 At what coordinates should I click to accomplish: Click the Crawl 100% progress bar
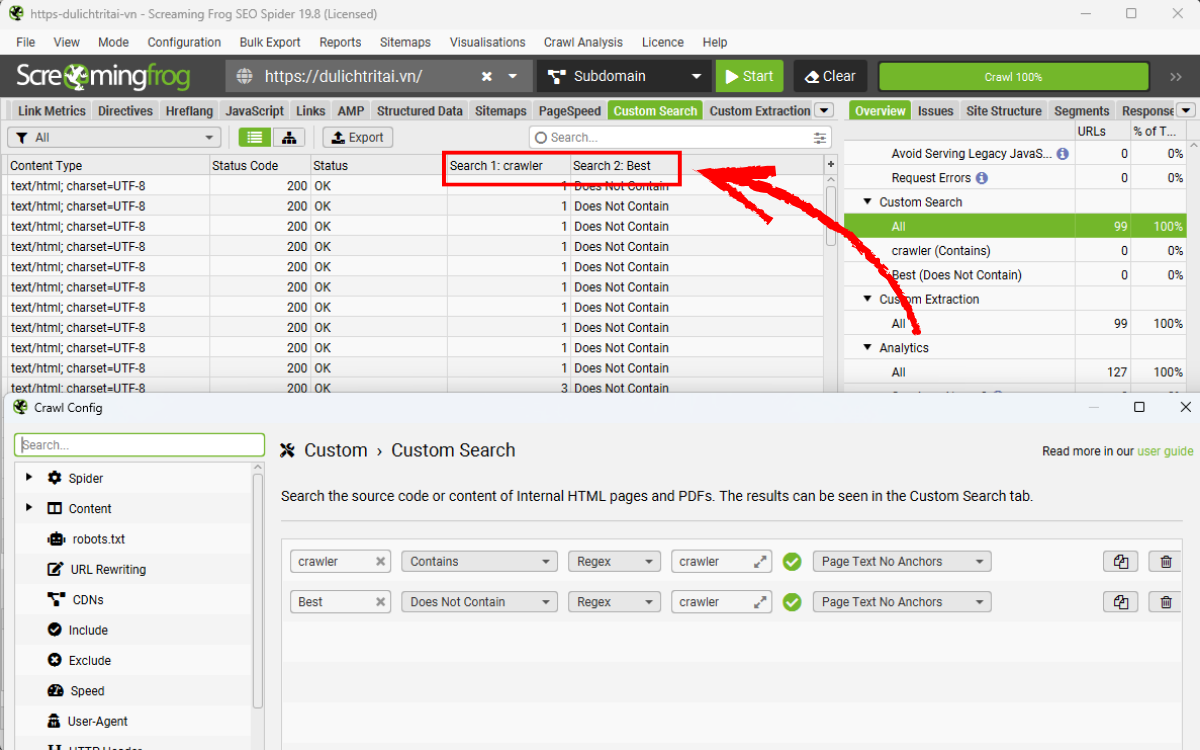(x=1013, y=77)
